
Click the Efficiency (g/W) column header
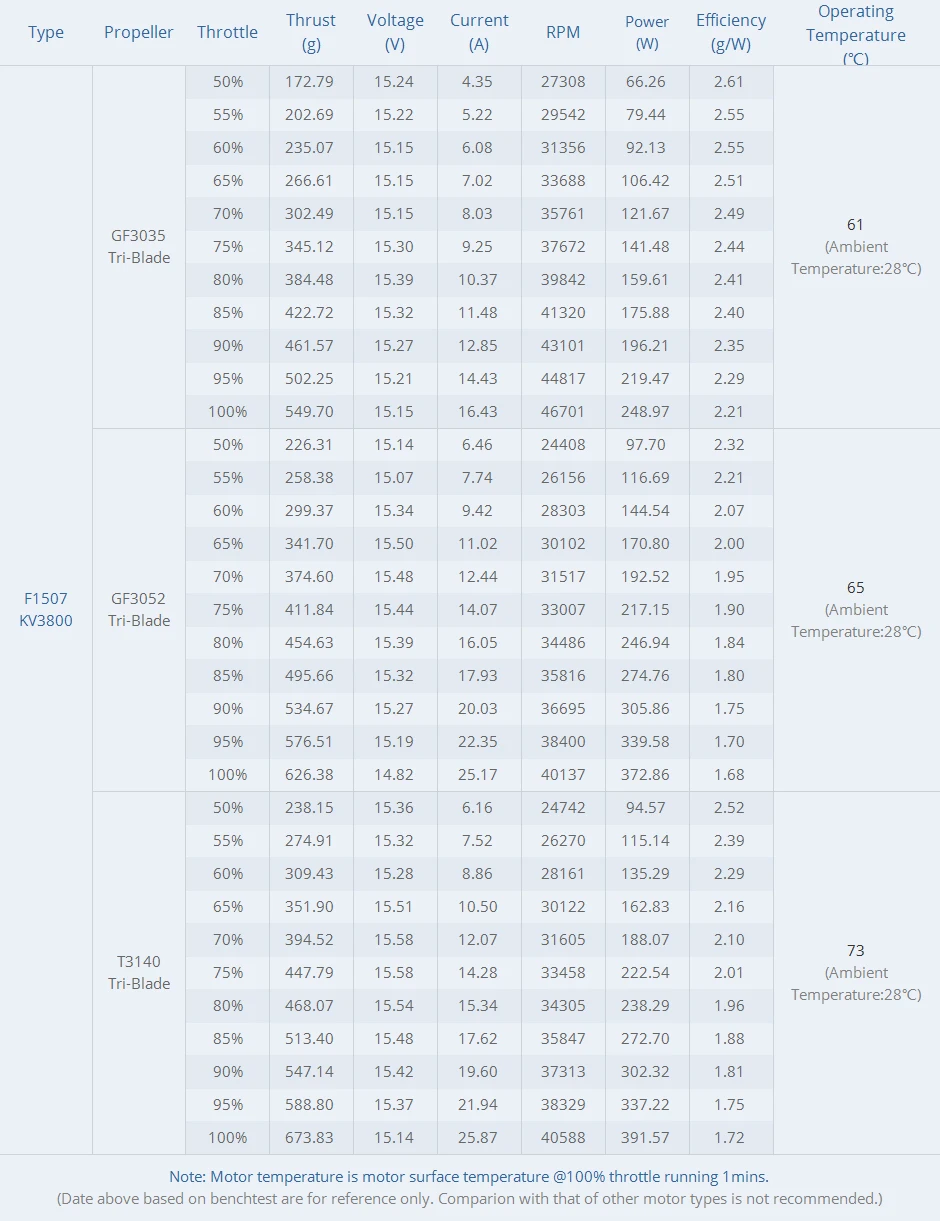pos(731,33)
